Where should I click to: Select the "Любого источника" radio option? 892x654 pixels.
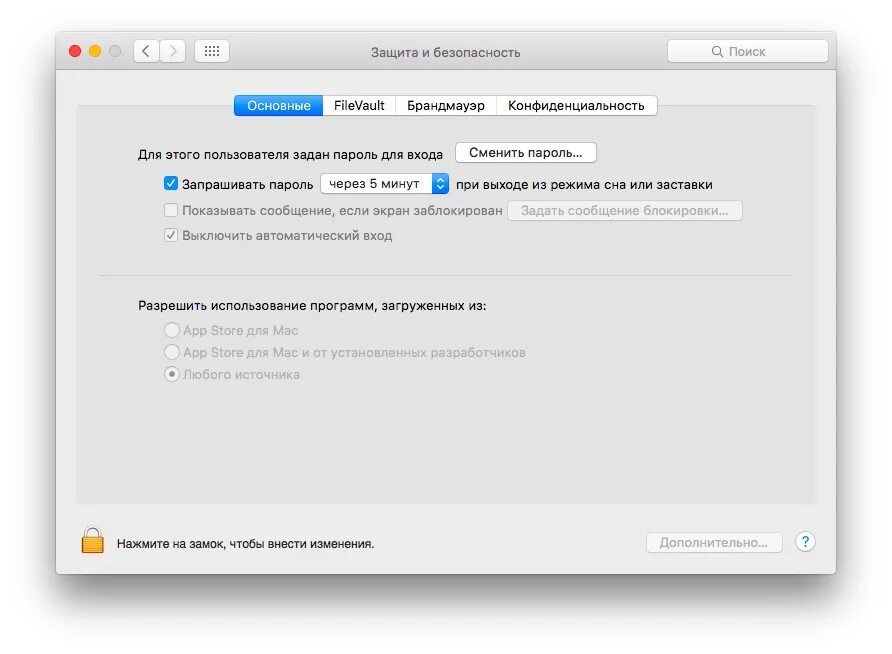(171, 374)
